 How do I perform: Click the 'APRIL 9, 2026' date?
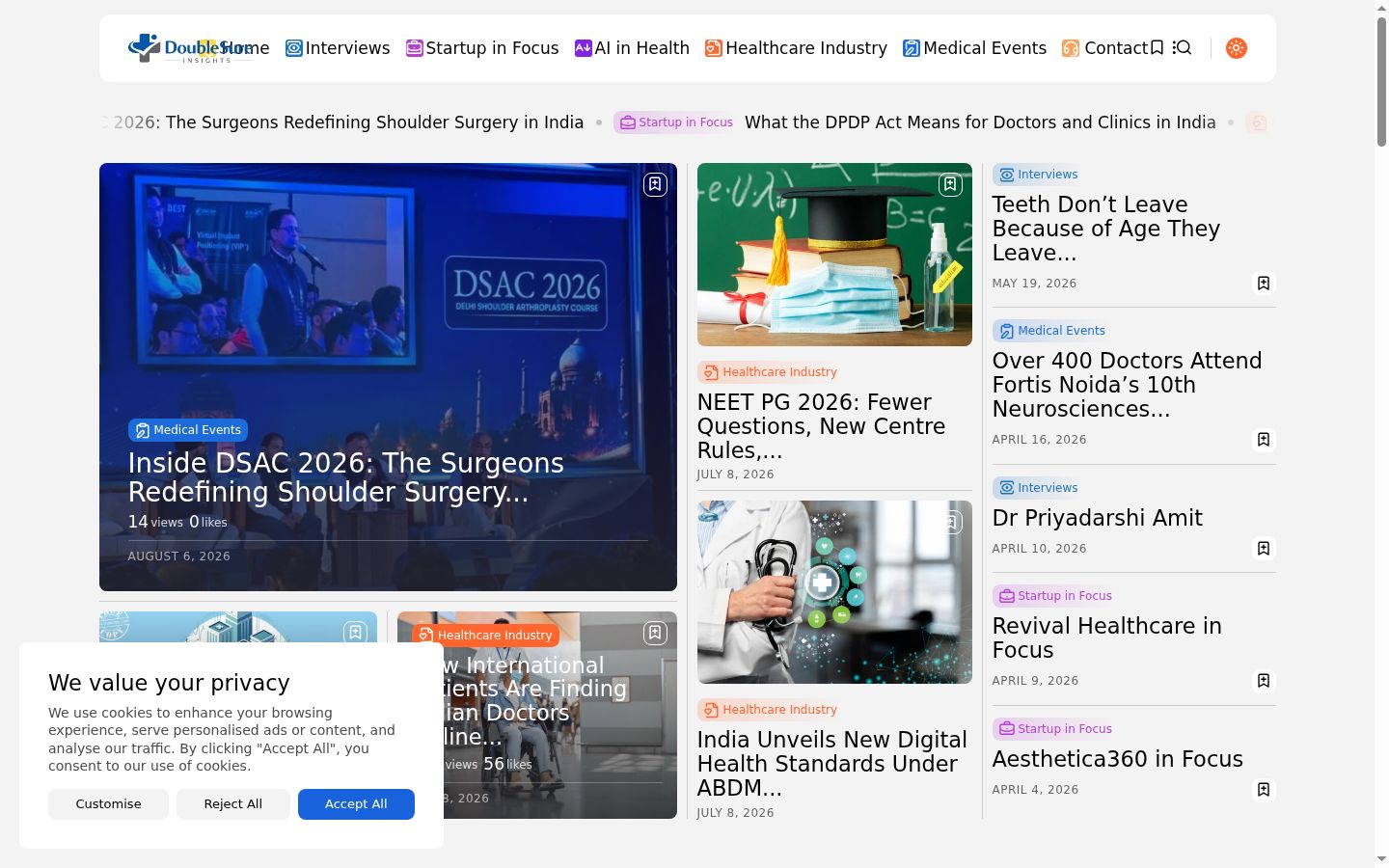[x=1035, y=681]
